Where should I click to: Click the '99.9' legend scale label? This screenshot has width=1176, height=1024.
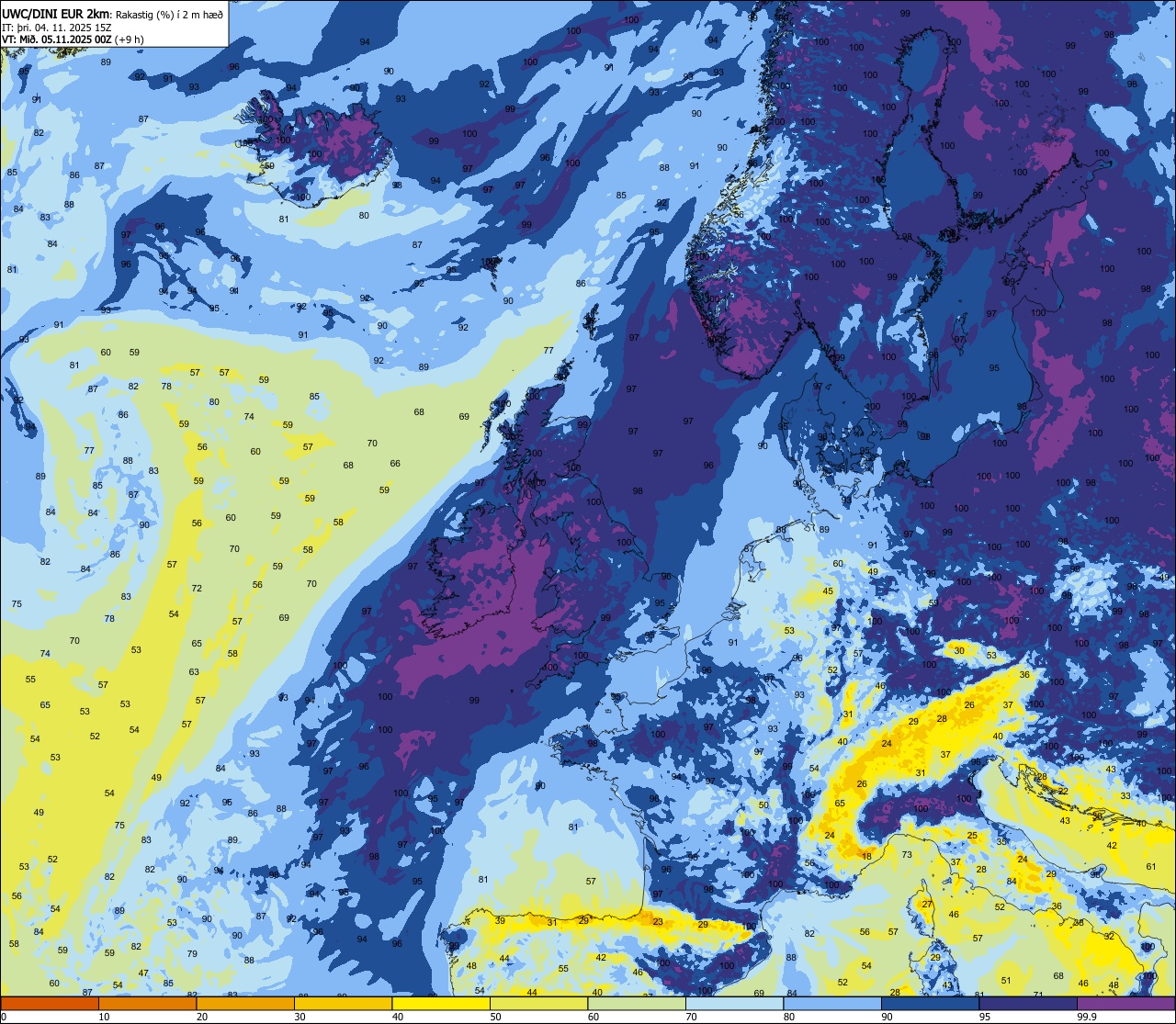[1089, 1017]
